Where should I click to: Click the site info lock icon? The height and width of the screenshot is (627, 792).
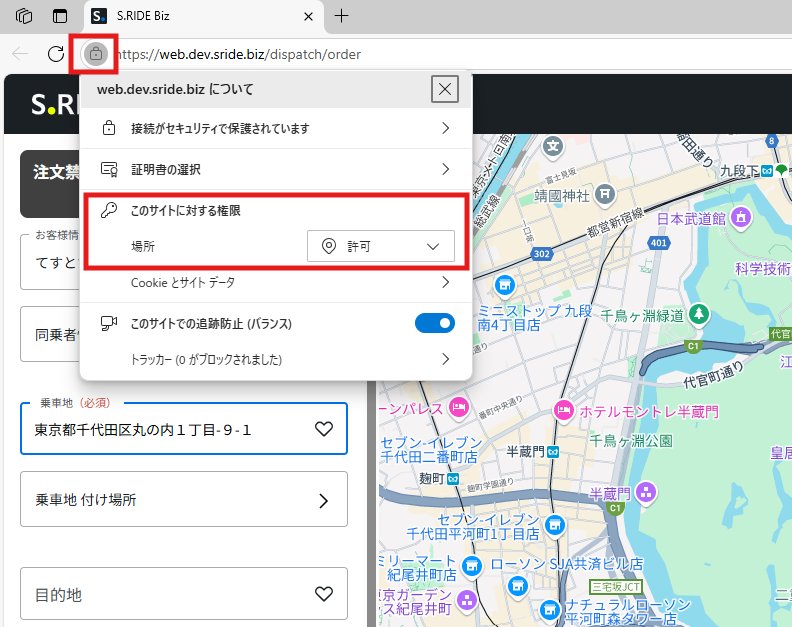[95, 54]
